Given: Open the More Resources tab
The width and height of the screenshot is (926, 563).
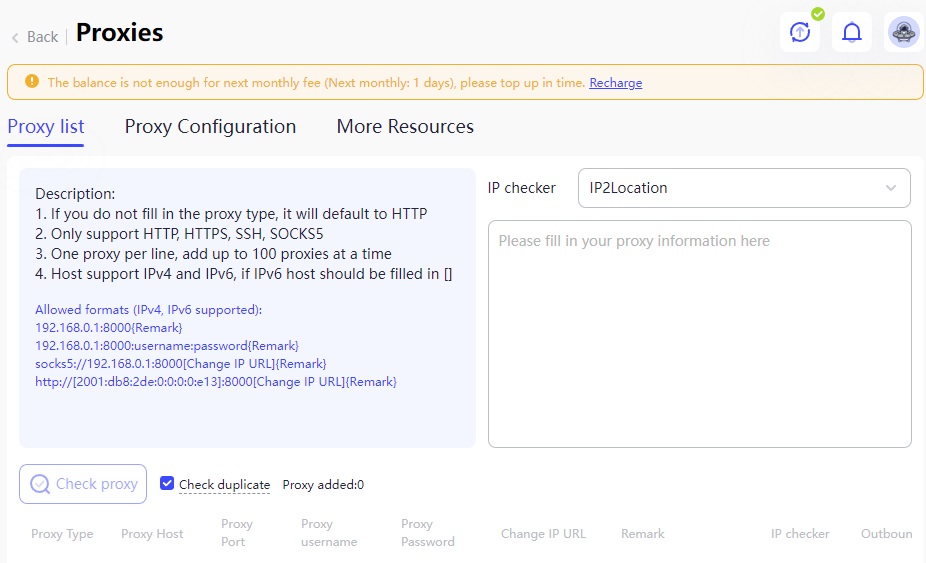Looking at the screenshot, I should pos(405,126).
